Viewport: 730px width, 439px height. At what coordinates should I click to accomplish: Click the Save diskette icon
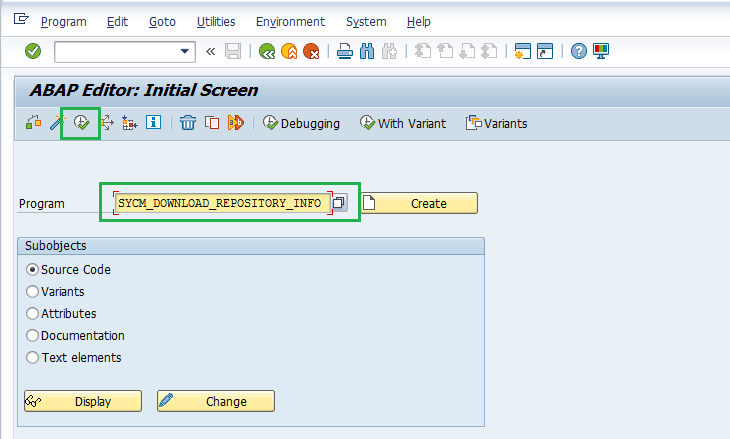tap(233, 51)
